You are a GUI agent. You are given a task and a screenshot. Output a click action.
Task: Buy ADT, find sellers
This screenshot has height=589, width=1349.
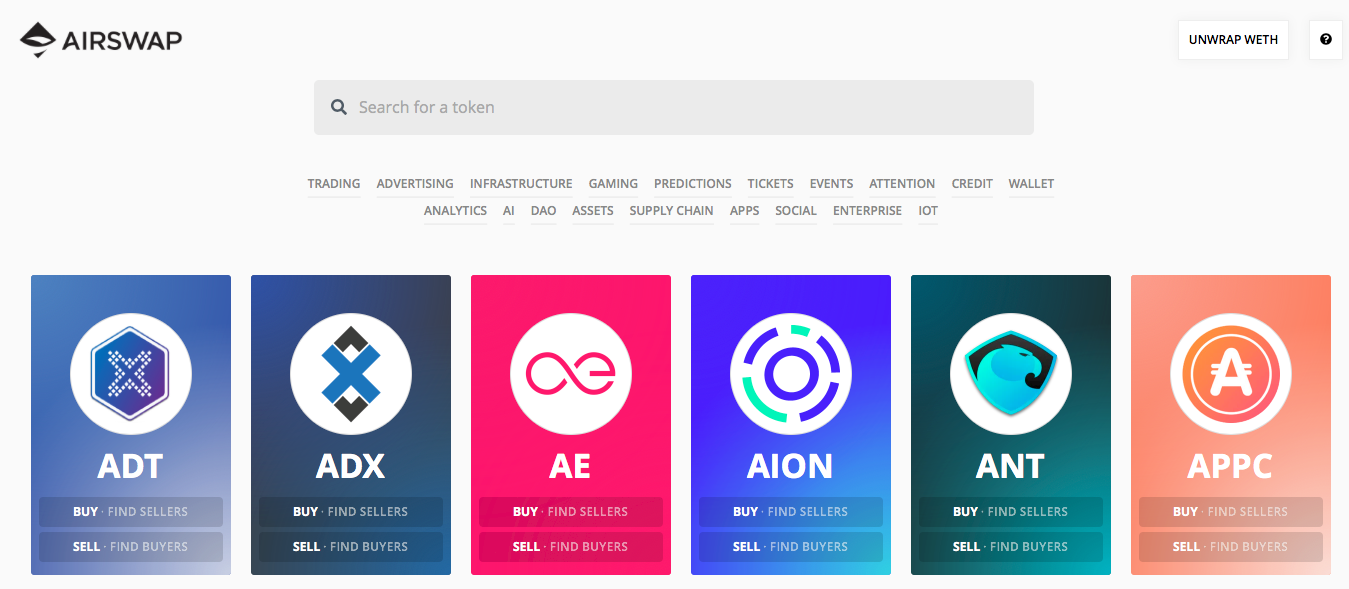tap(131, 512)
